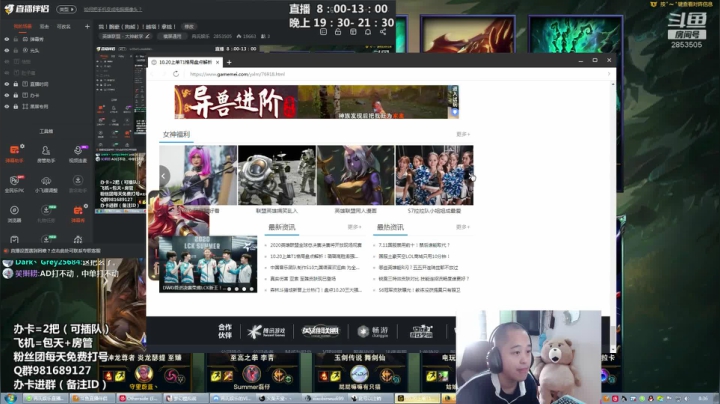Open the orange 弹幕秀 tool icon
Screen dimensions: 720x404
point(78,213)
